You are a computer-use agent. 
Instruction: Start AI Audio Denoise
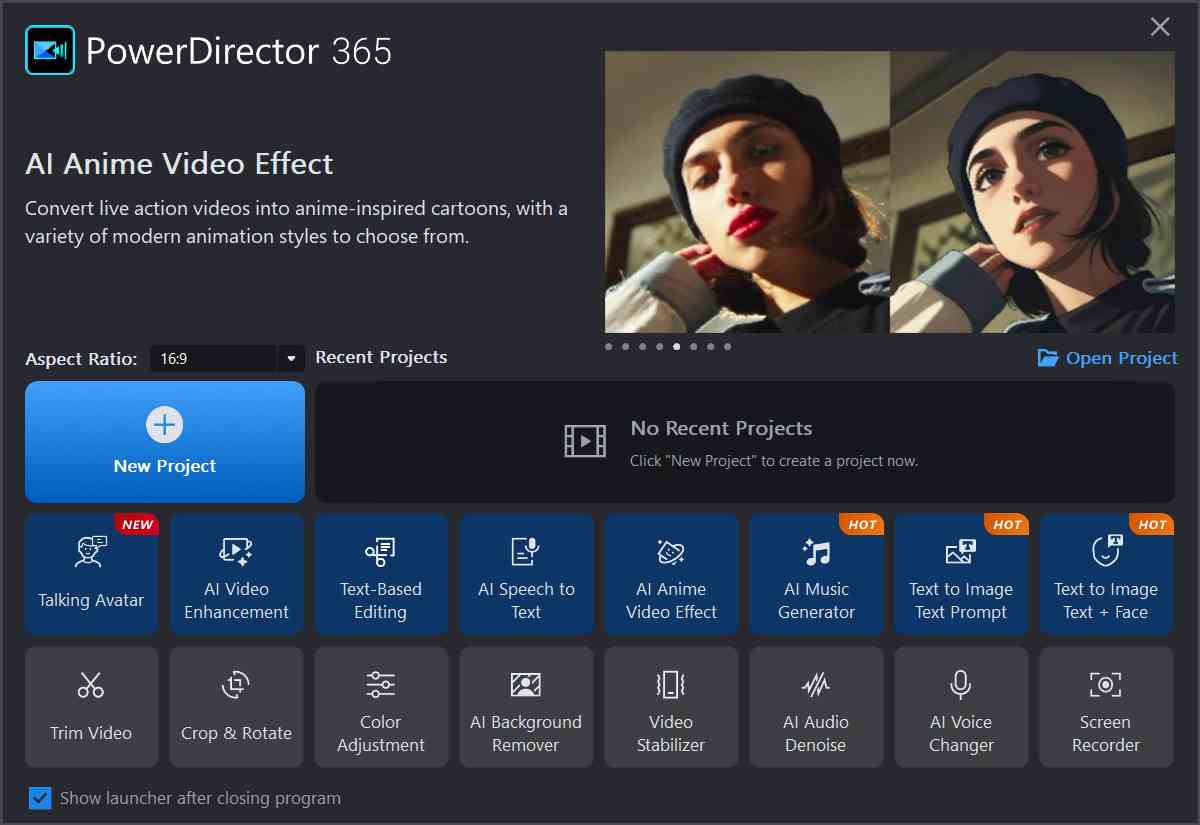(x=816, y=707)
